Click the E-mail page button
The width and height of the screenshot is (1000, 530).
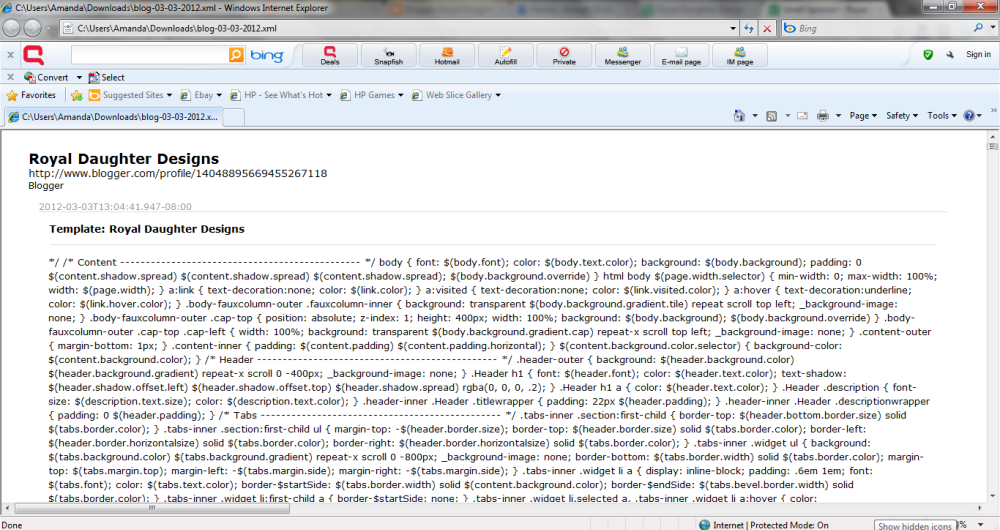point(681,55)
